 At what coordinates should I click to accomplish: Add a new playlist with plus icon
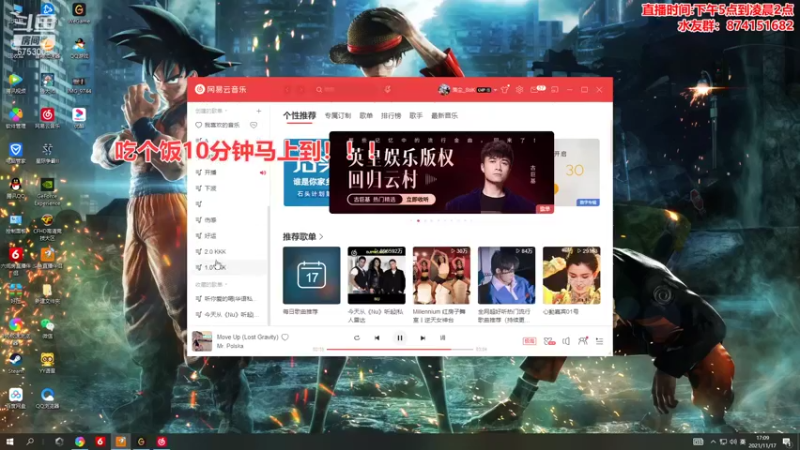point(259,111)
